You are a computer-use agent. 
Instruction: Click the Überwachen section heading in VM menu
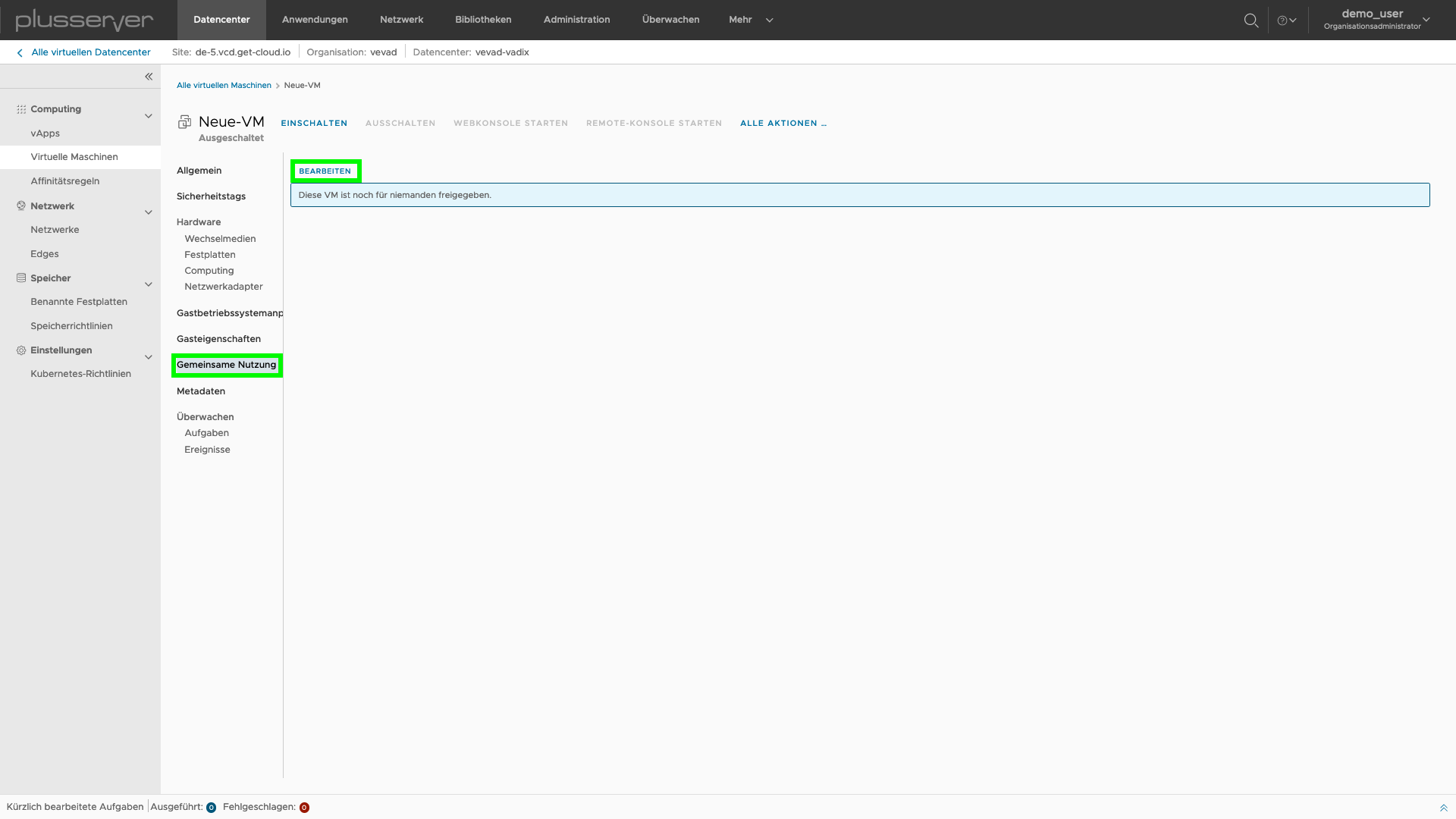coord(206,417)
